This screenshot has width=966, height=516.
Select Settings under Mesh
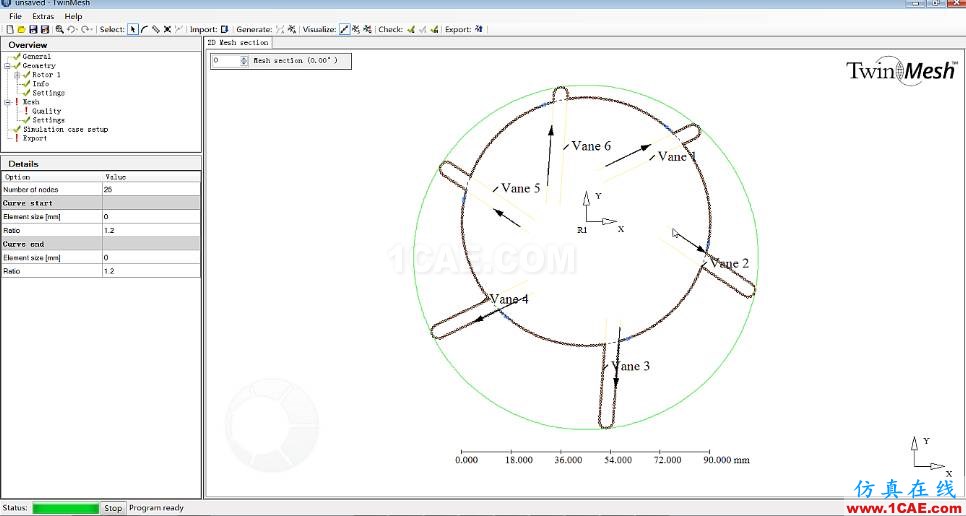[49, 120]
